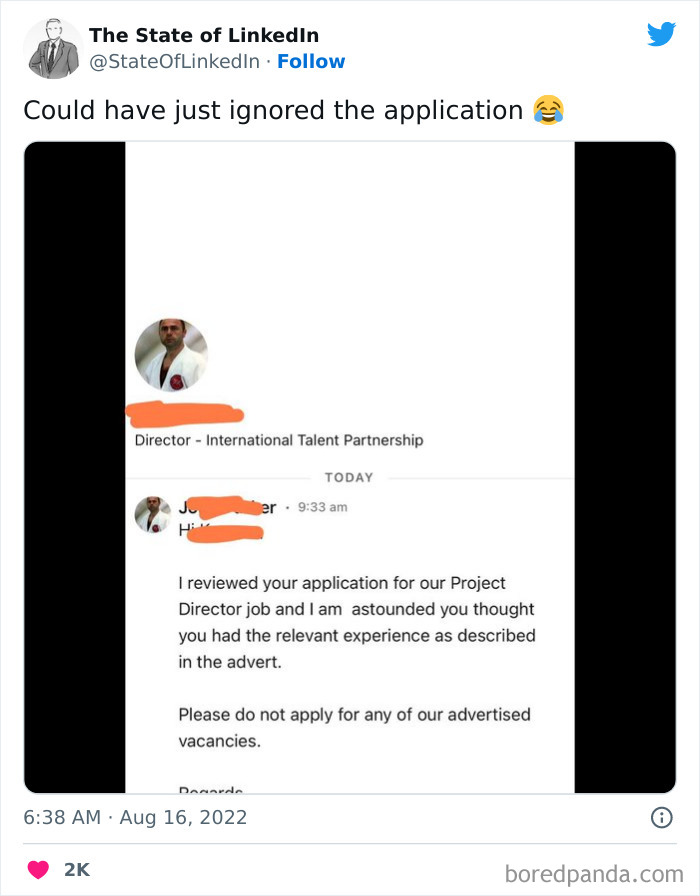Select the circular profile photo inside the screenshot

coord(171,354)
